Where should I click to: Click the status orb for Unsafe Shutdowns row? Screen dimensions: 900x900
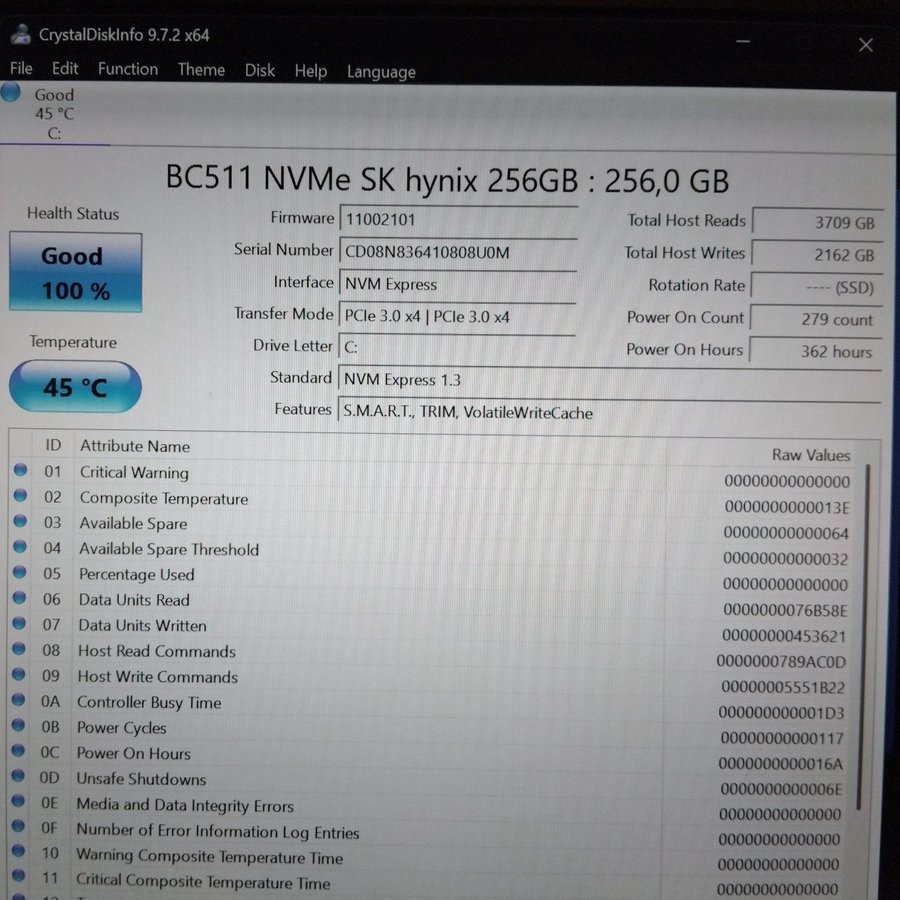pyautogui.click(x=19, y=778)
